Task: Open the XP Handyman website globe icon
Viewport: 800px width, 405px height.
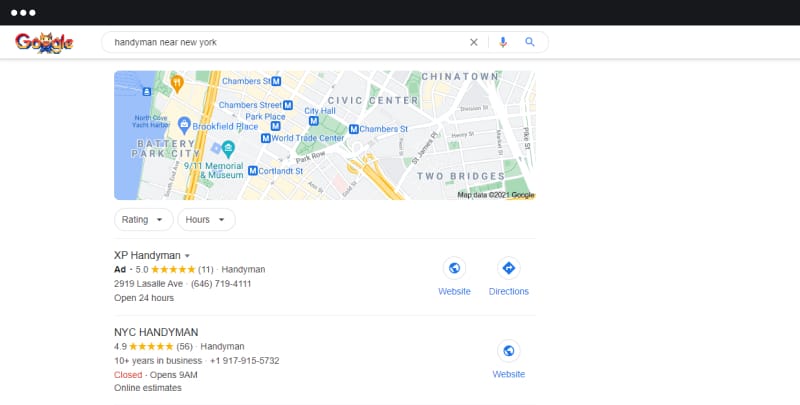Action: tap(454, 268)
